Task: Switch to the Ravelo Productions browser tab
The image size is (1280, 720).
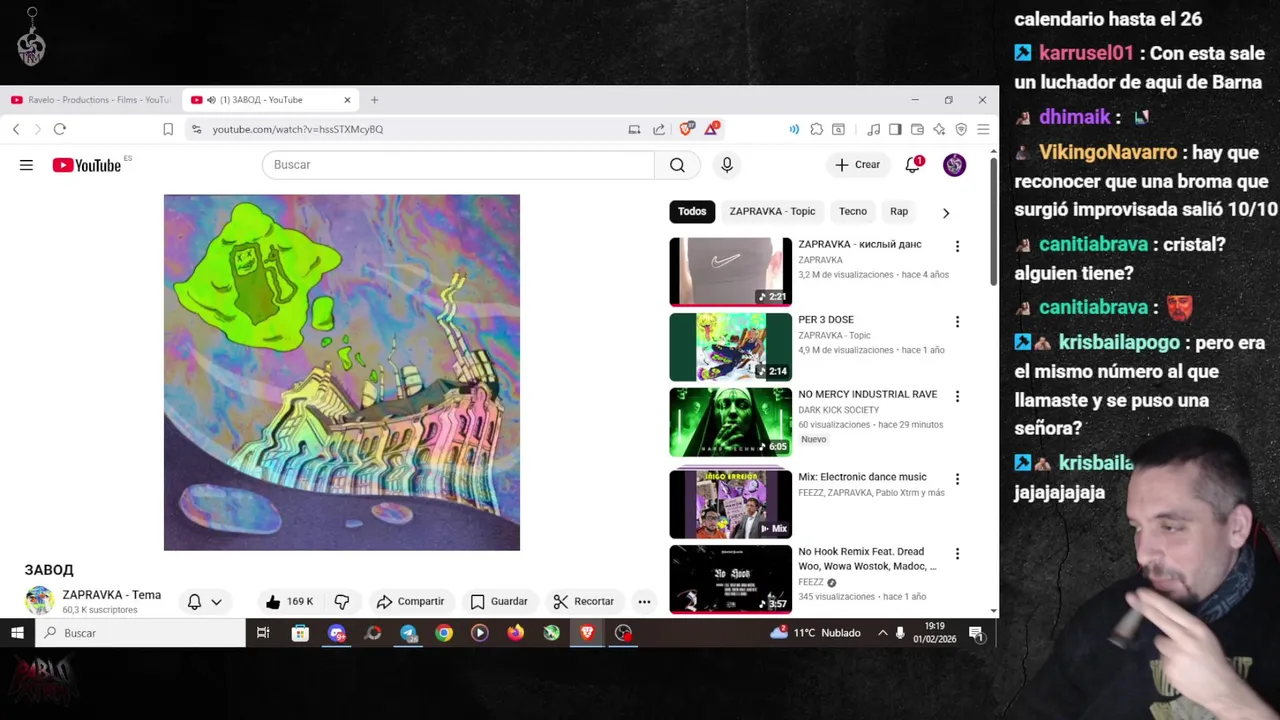Action: (90, 100)
